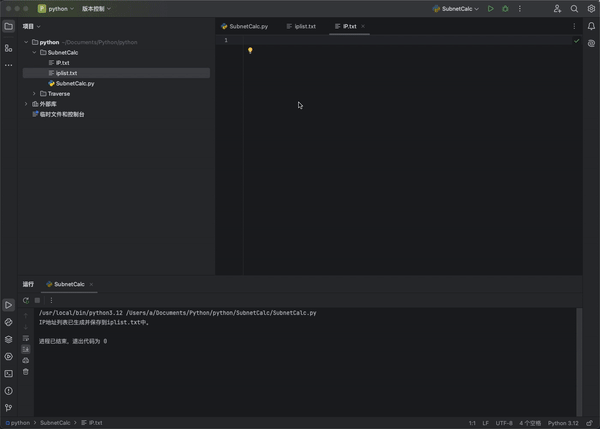Click the stop process square button
This screenshot has height=429, width=600.
[x=37, y=300]
